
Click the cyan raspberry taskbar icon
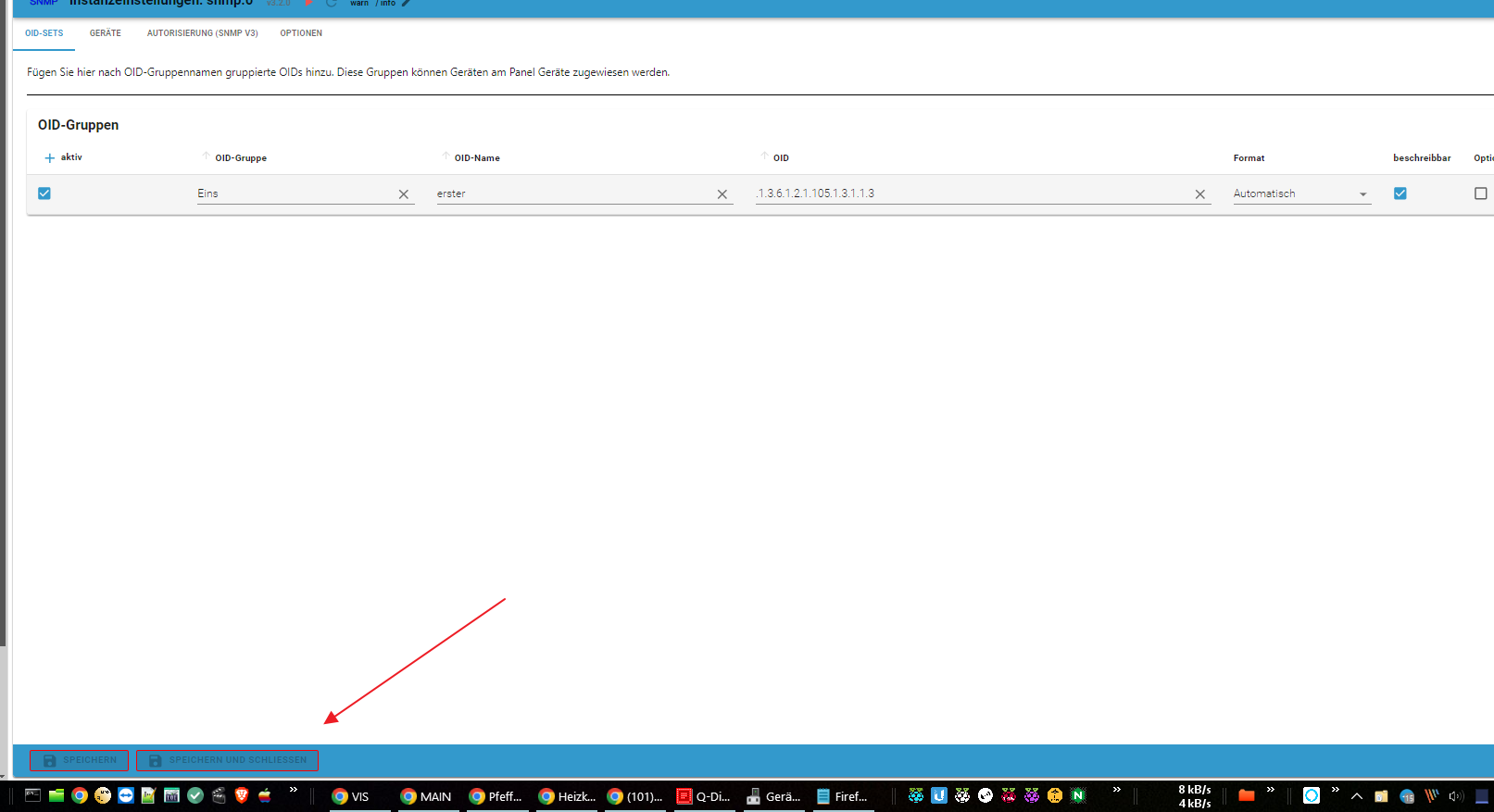(x=916, y=795)
